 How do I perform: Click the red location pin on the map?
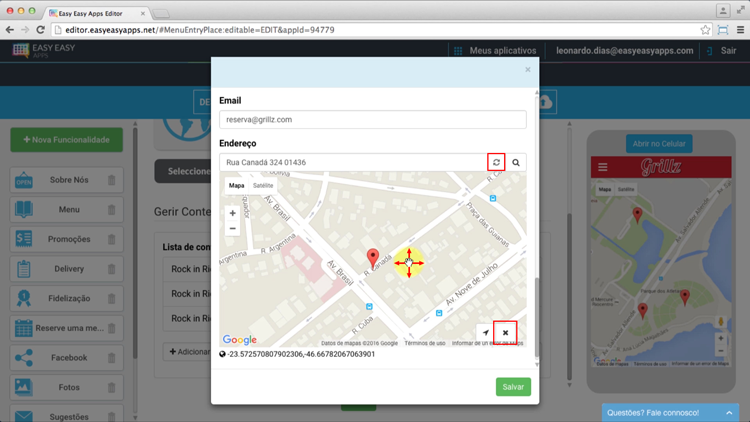click(373, 258)
